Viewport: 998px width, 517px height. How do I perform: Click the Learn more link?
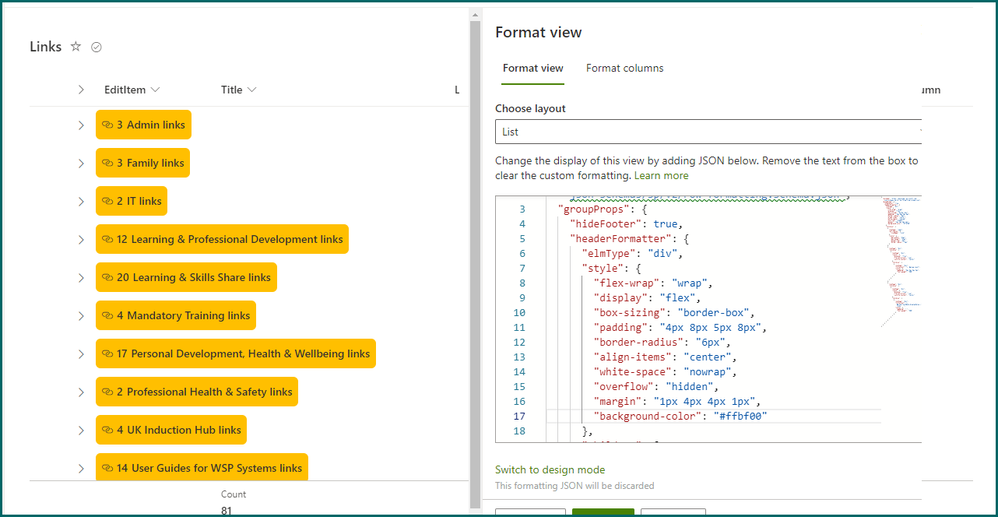click(661, 175)
